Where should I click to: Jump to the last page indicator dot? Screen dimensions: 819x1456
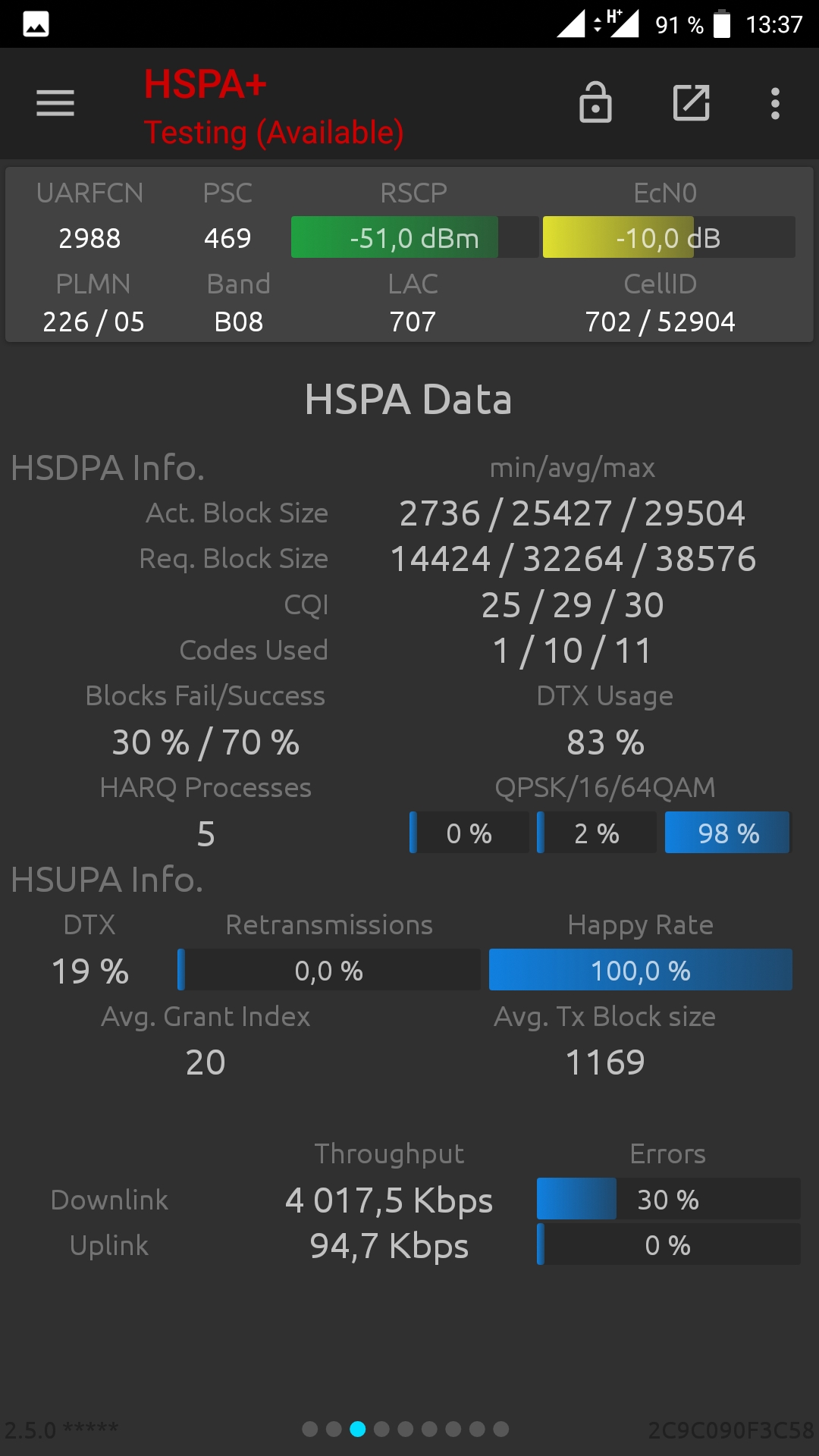pyautogui.click(x=501, y=1429)
